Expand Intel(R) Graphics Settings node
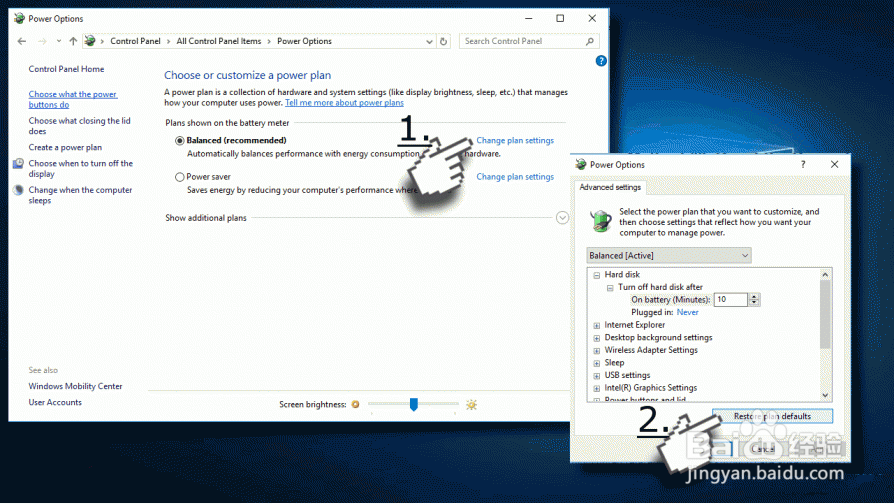The image size is (894, 504). [x=596, y=388]
